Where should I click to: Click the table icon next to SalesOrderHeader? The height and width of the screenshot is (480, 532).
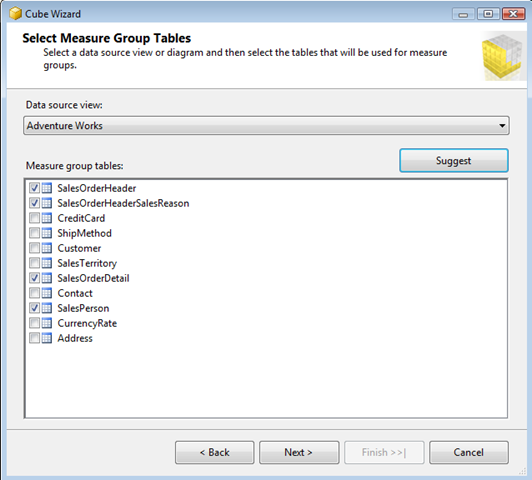point(47,188)
